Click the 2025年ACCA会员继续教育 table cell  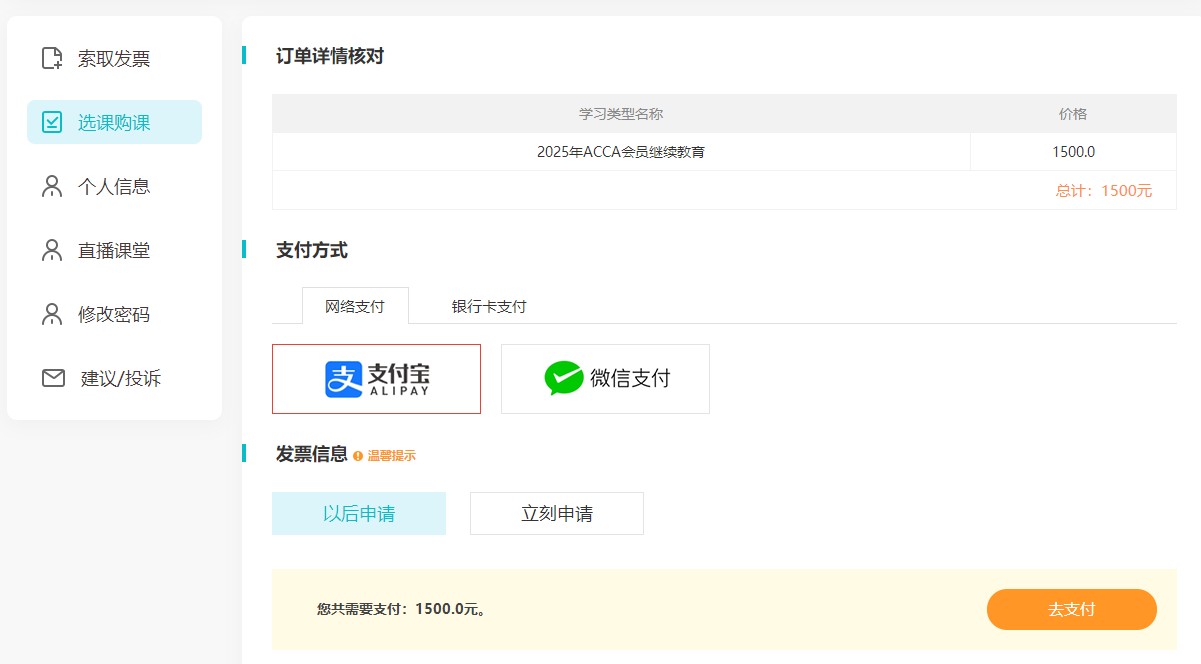click(x=621, y=152)
